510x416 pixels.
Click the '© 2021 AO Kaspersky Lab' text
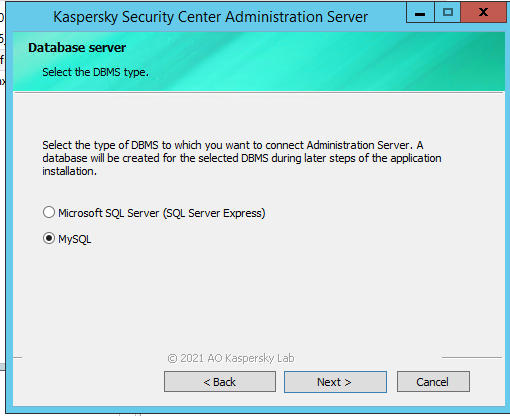point(231,358)
